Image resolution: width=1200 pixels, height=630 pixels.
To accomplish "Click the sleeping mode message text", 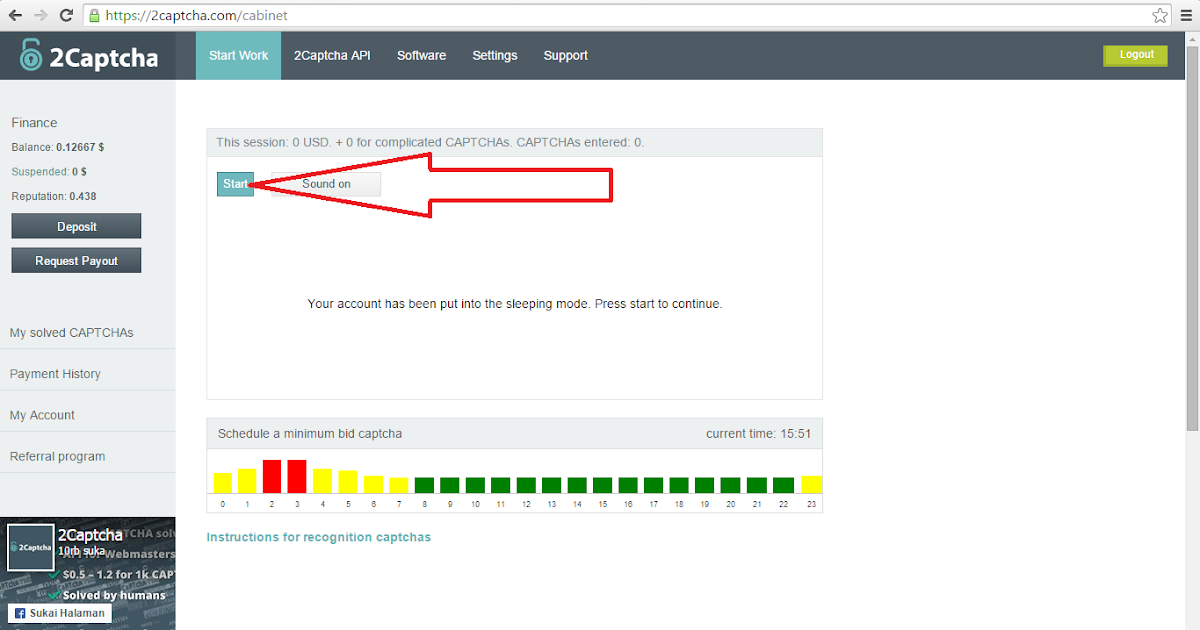I will pyautogui.click(x=515, y=303).
